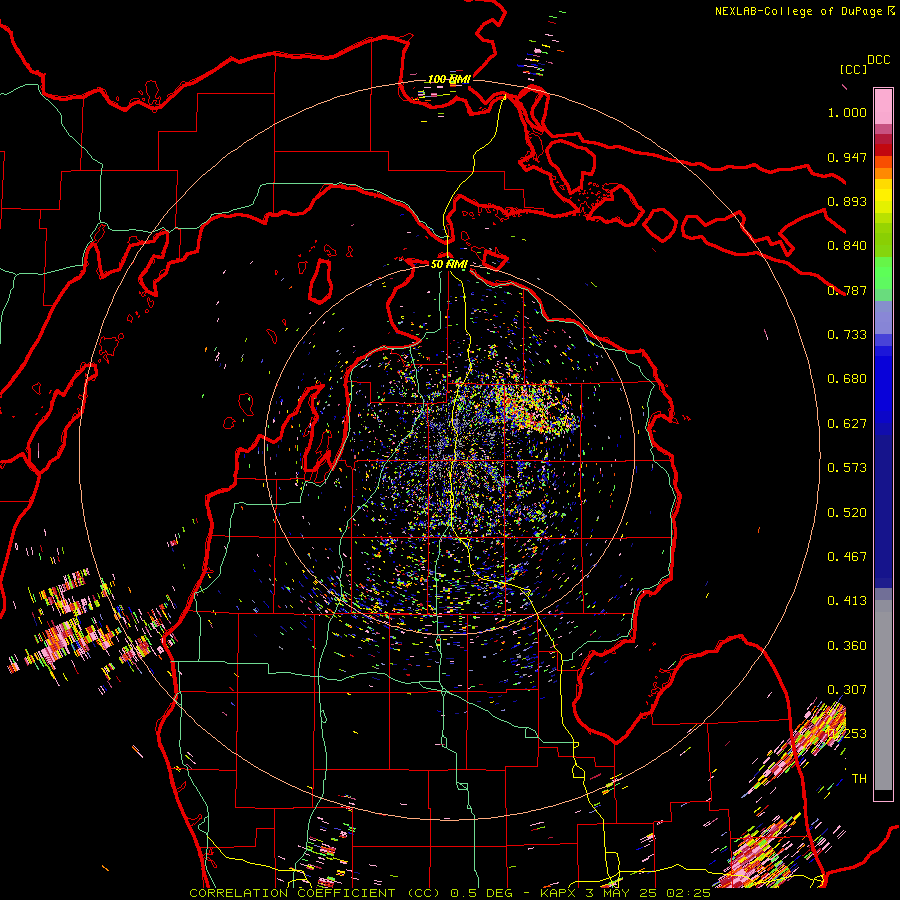
Task: Pick the gray segment of the color scale
Action: click(x=883, y=695)
